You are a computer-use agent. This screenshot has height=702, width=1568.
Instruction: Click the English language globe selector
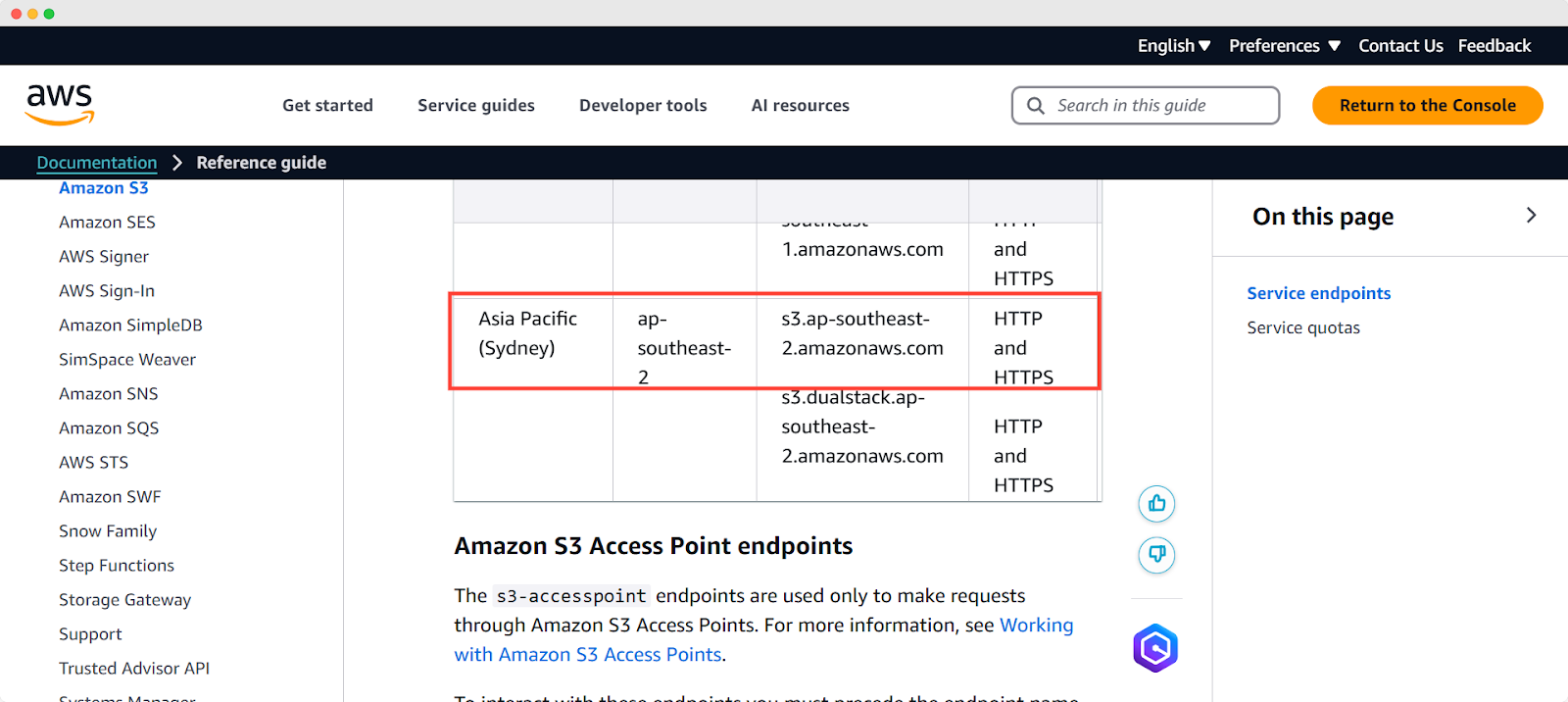[1166, 45]
